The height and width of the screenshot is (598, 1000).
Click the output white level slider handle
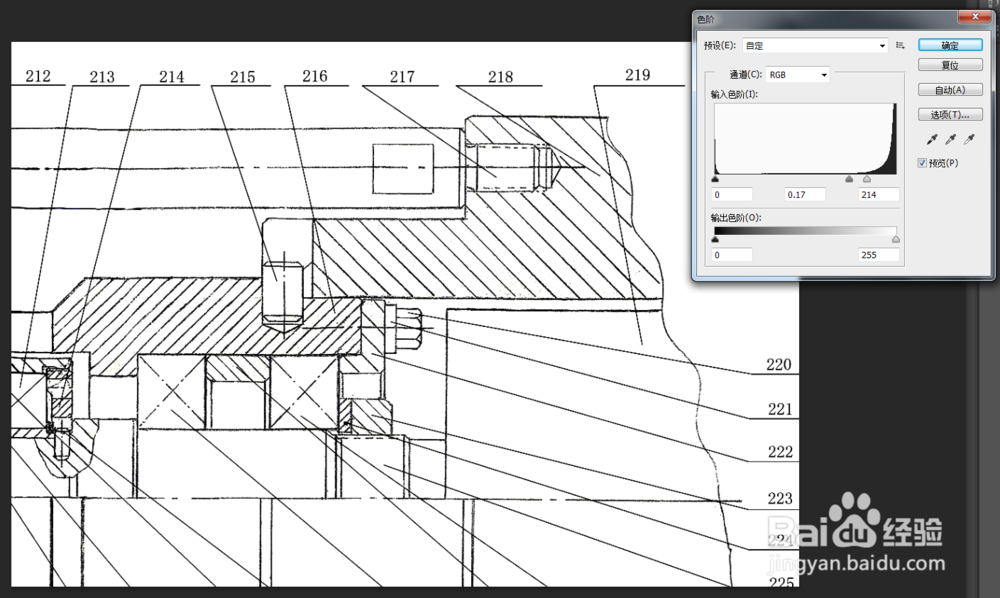point(896,239)
